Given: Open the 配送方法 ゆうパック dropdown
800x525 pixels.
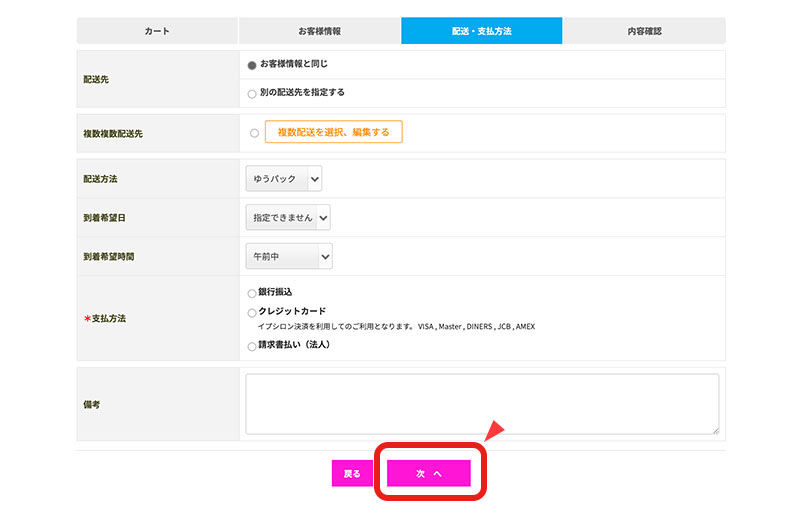Looking at the screenshot, I should tap(284, 179).
